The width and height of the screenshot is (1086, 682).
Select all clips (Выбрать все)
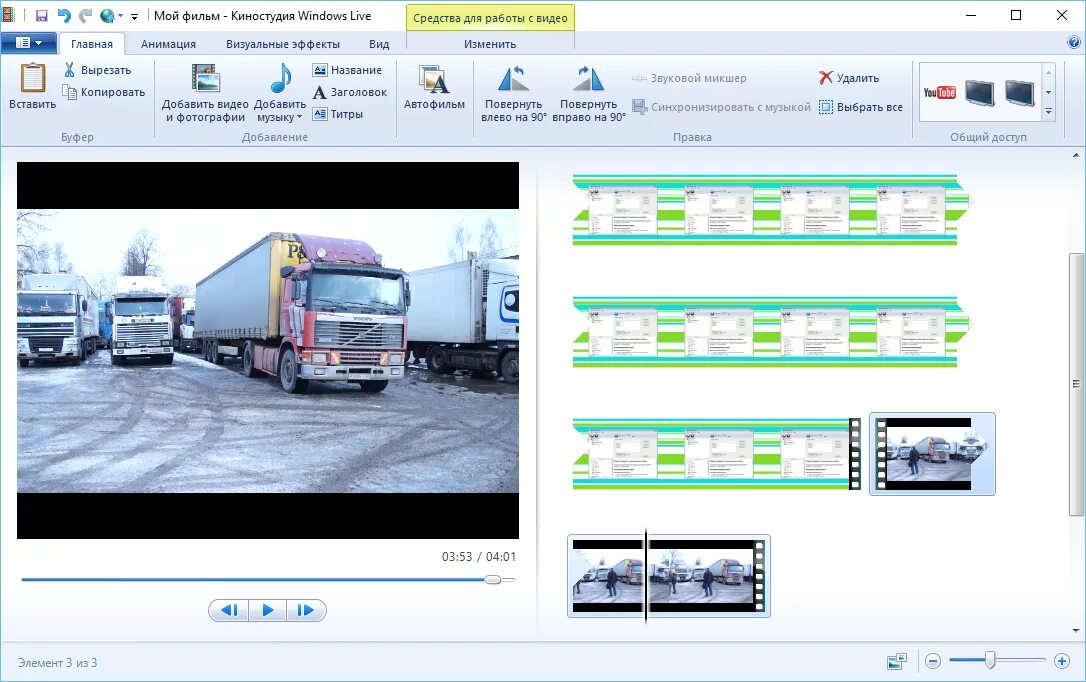861,107
